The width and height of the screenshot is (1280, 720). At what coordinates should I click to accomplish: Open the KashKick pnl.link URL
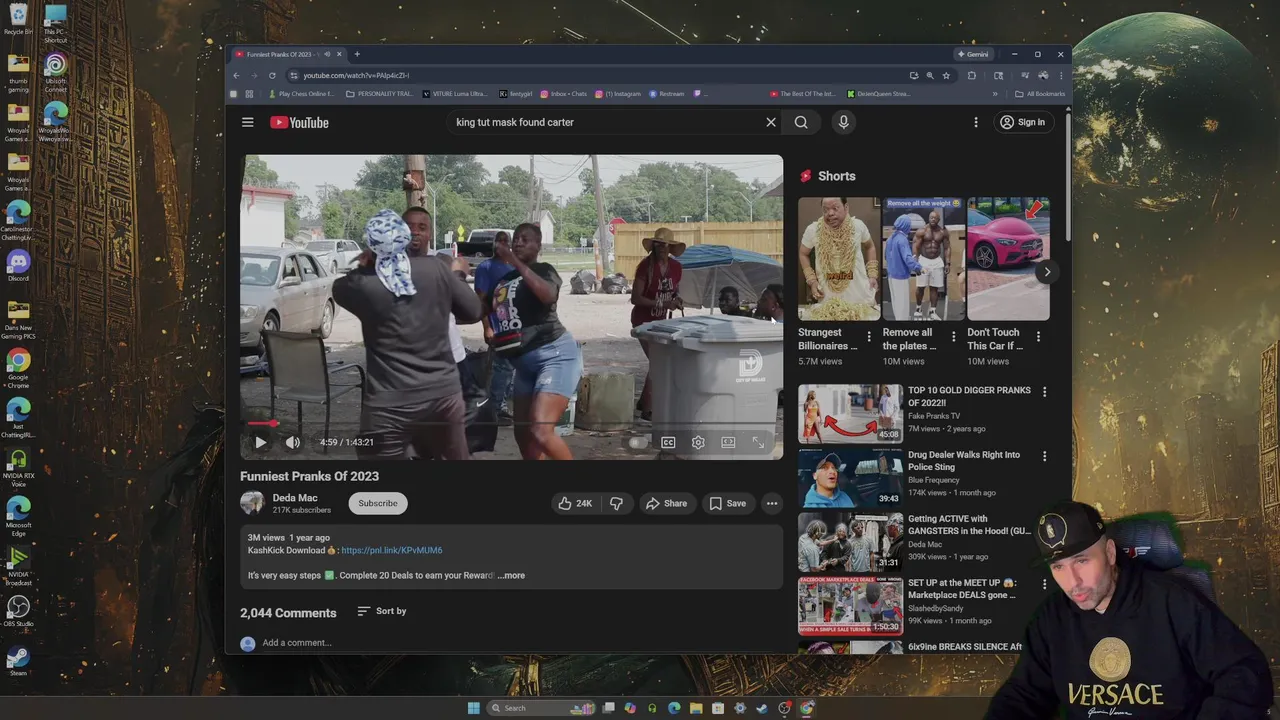point(392,550)
